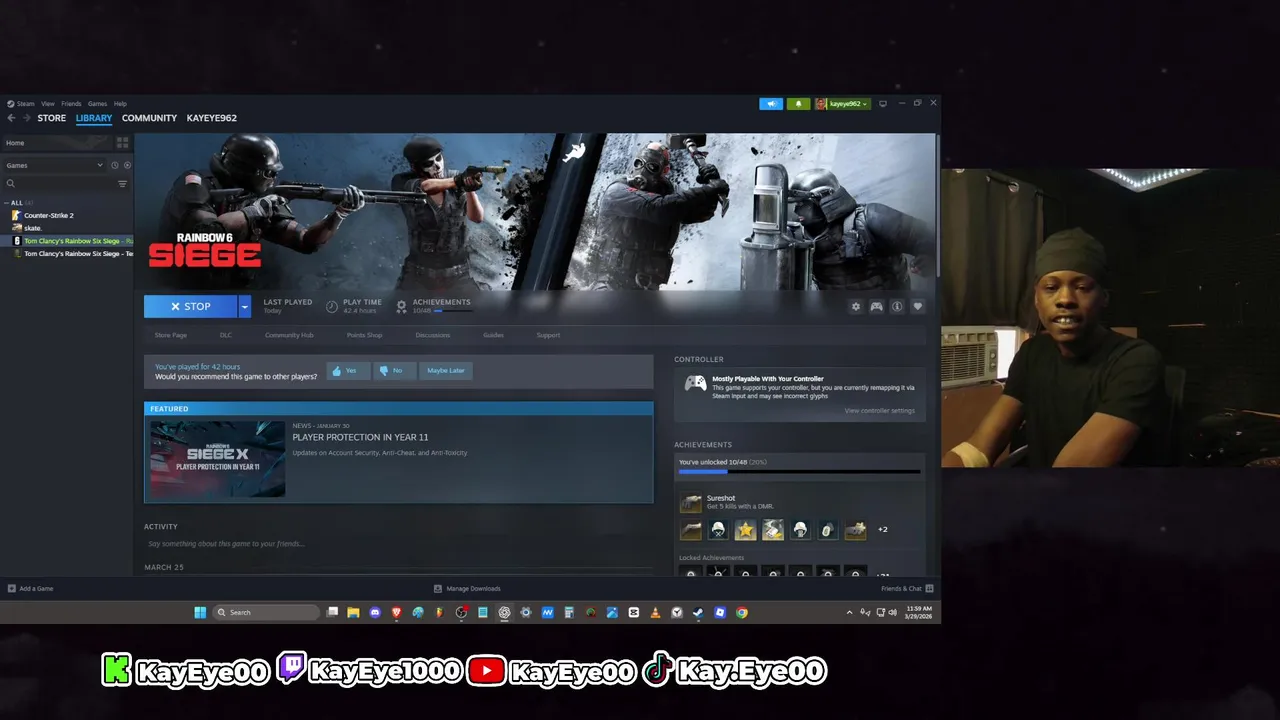Image resolution: width=1280 pixels, height=720 pixels.
Task: Open the Discussions link
Action: tap(433, 335)
